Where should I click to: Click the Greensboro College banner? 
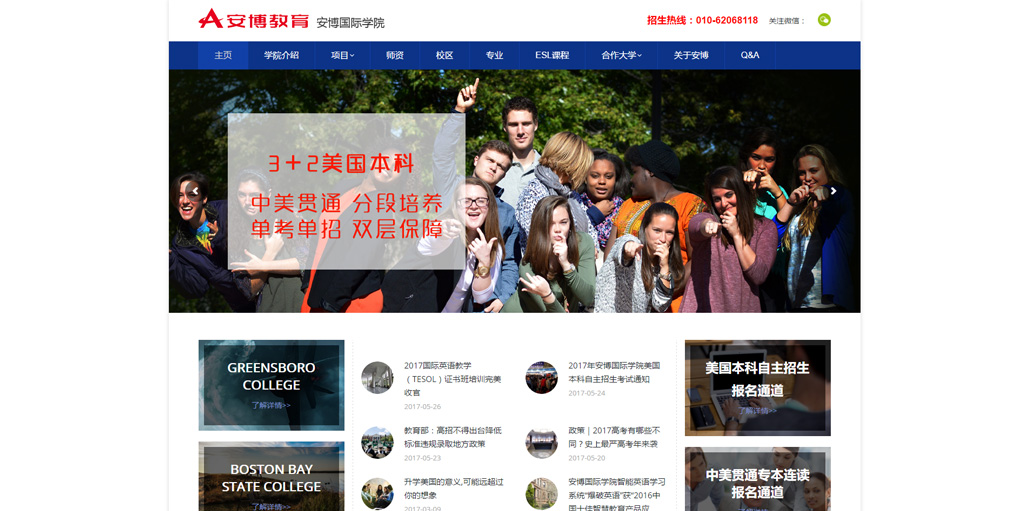271,385
